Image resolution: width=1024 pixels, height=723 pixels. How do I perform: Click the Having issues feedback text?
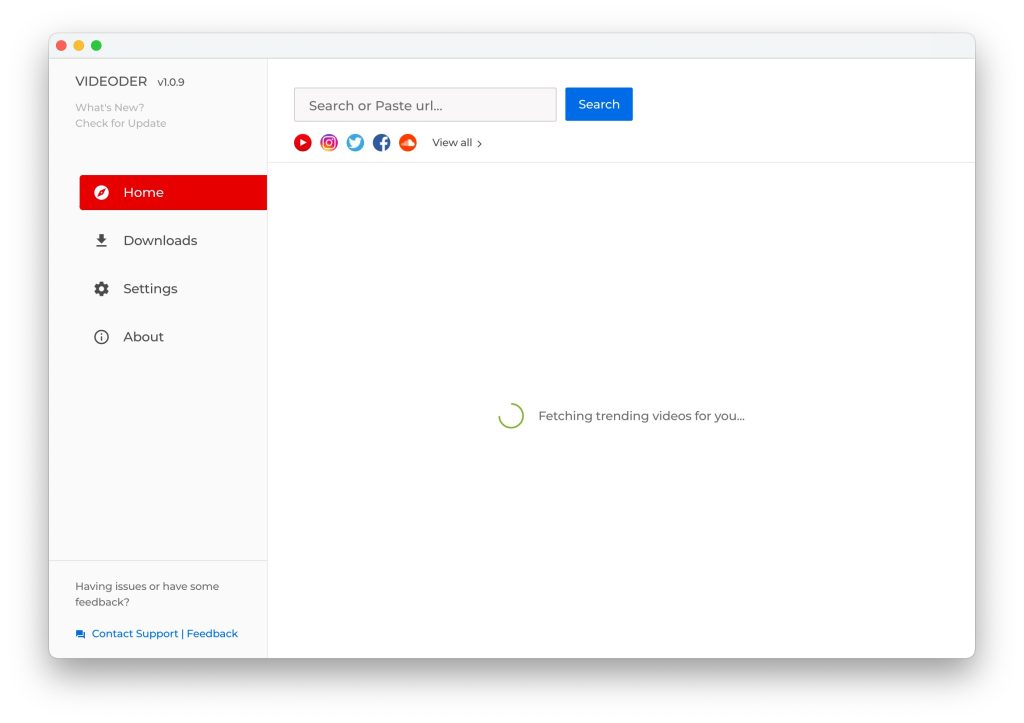(147, 594)
